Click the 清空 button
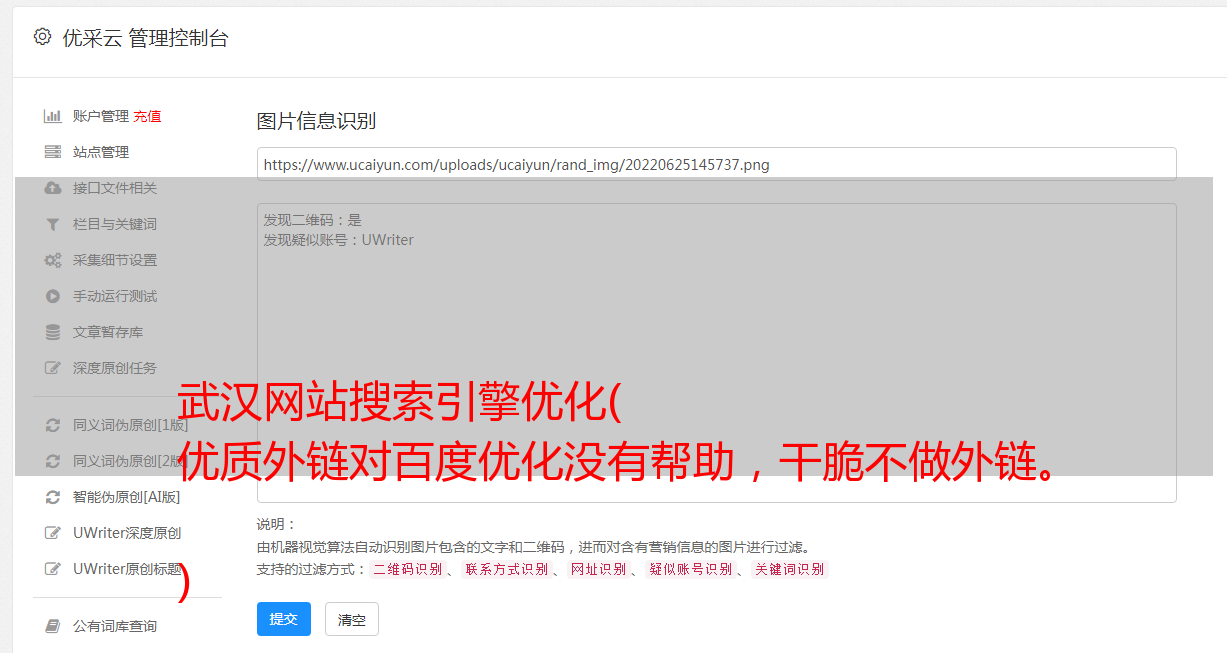This screenshot has height=653, width=1227. (352, 619)
